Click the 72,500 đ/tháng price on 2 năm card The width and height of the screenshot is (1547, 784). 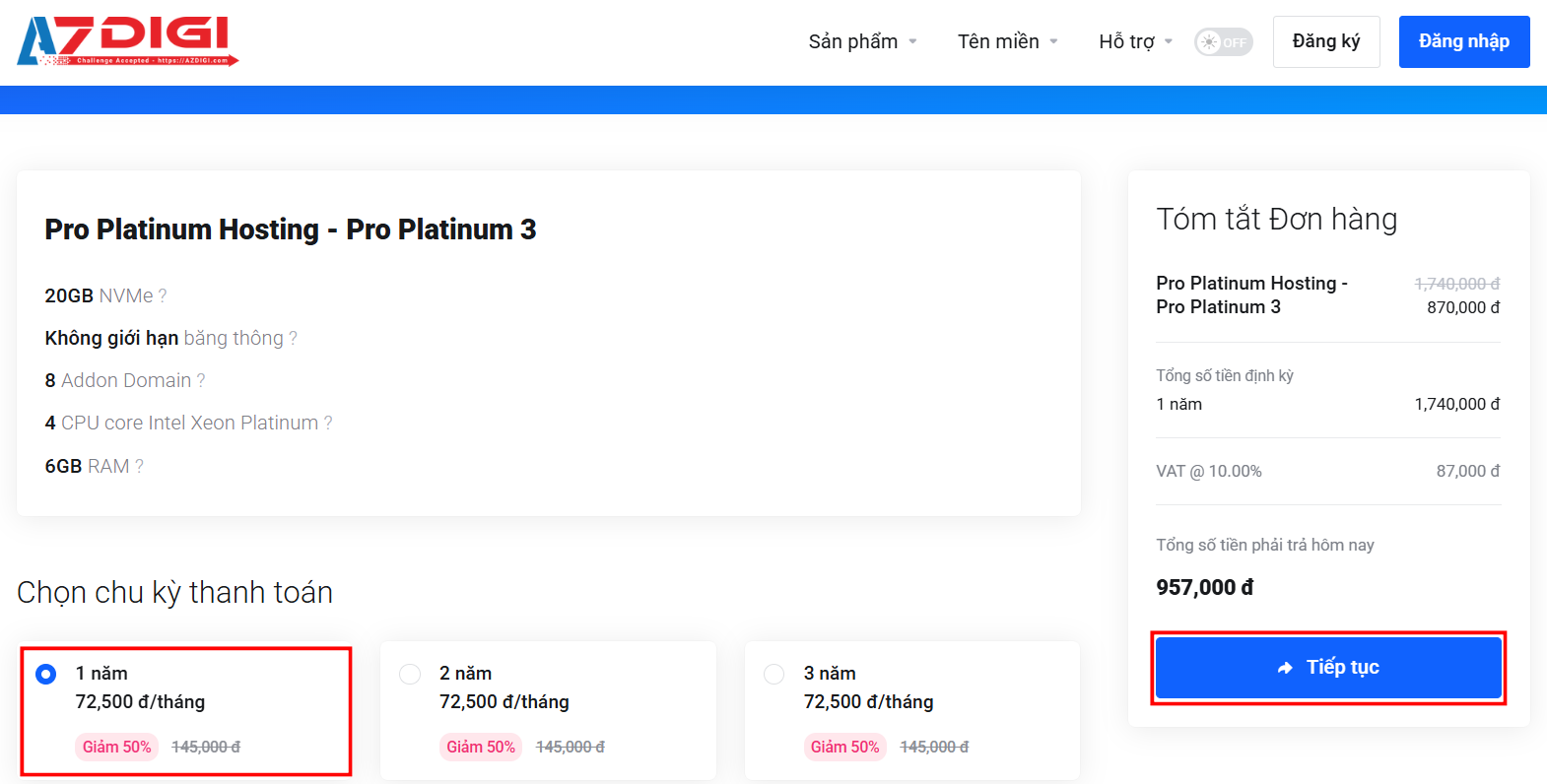point(504,702)
